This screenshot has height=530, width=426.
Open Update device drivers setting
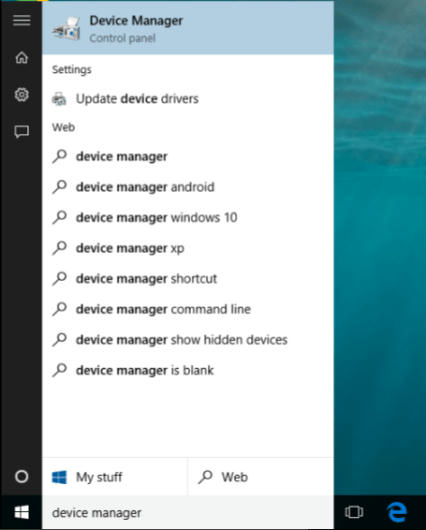(188, 99)
